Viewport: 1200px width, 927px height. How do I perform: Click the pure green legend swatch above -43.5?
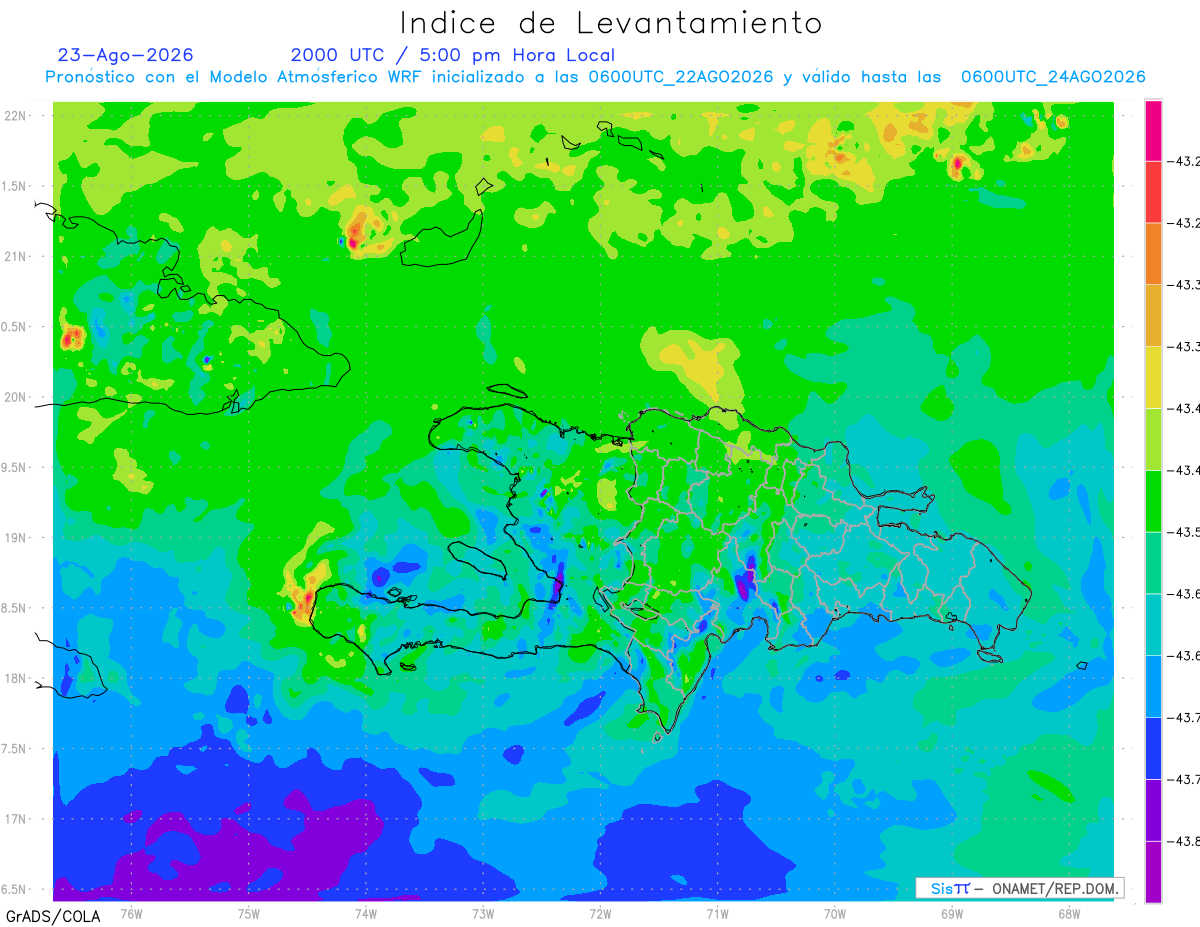click(x=1153, y=501)
